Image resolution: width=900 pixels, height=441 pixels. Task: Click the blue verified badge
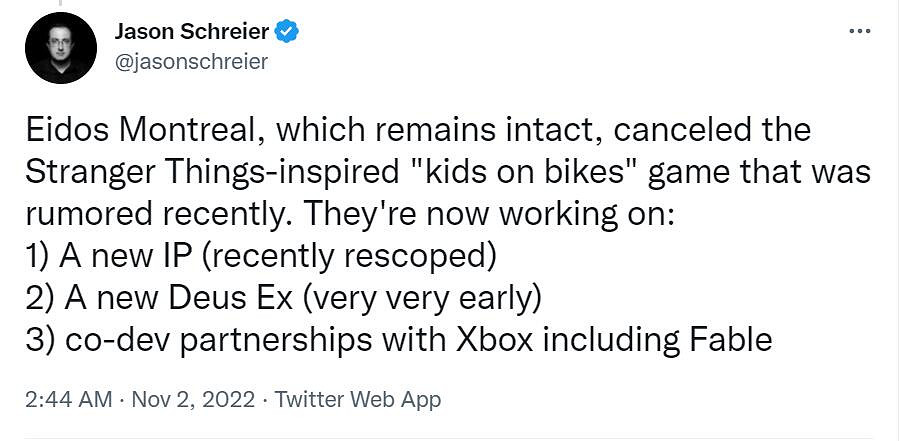coord(287,33)
